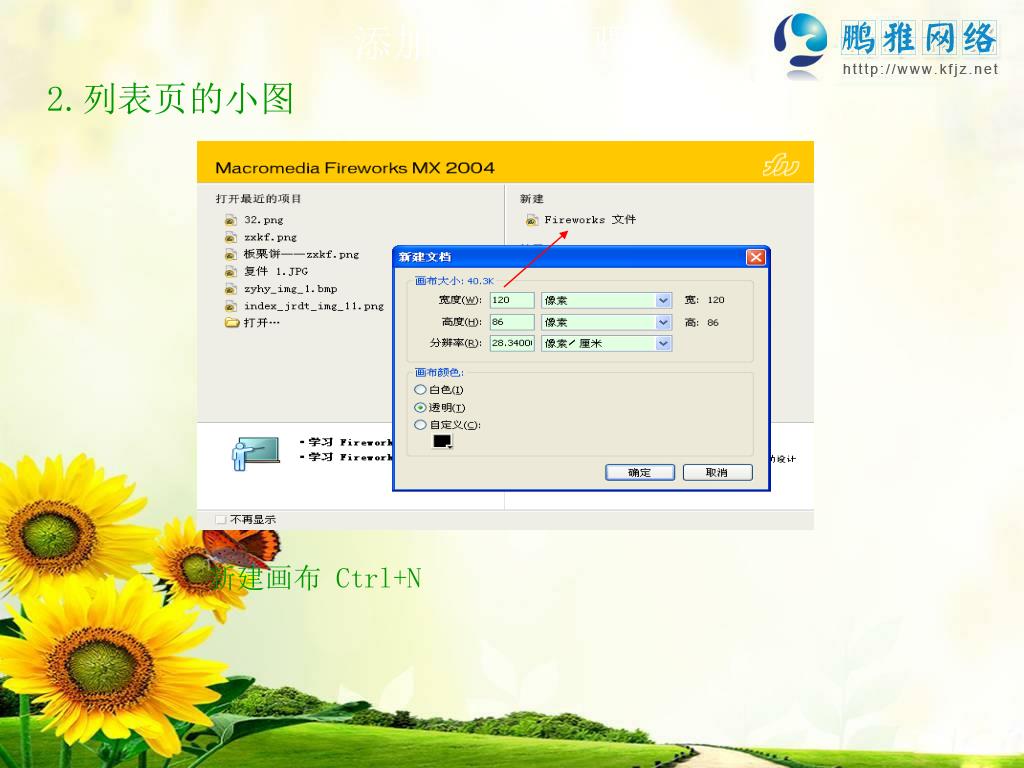Click the file icon beside index_jrdt_img_11.png
The image size is (1024, 768).
coord(231,306)
